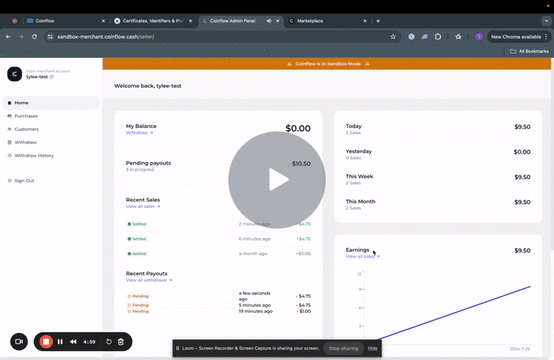Play the video with the large play button
Image resolution: width=554 pixels, height=360 pixels.
tap(277, 180)
